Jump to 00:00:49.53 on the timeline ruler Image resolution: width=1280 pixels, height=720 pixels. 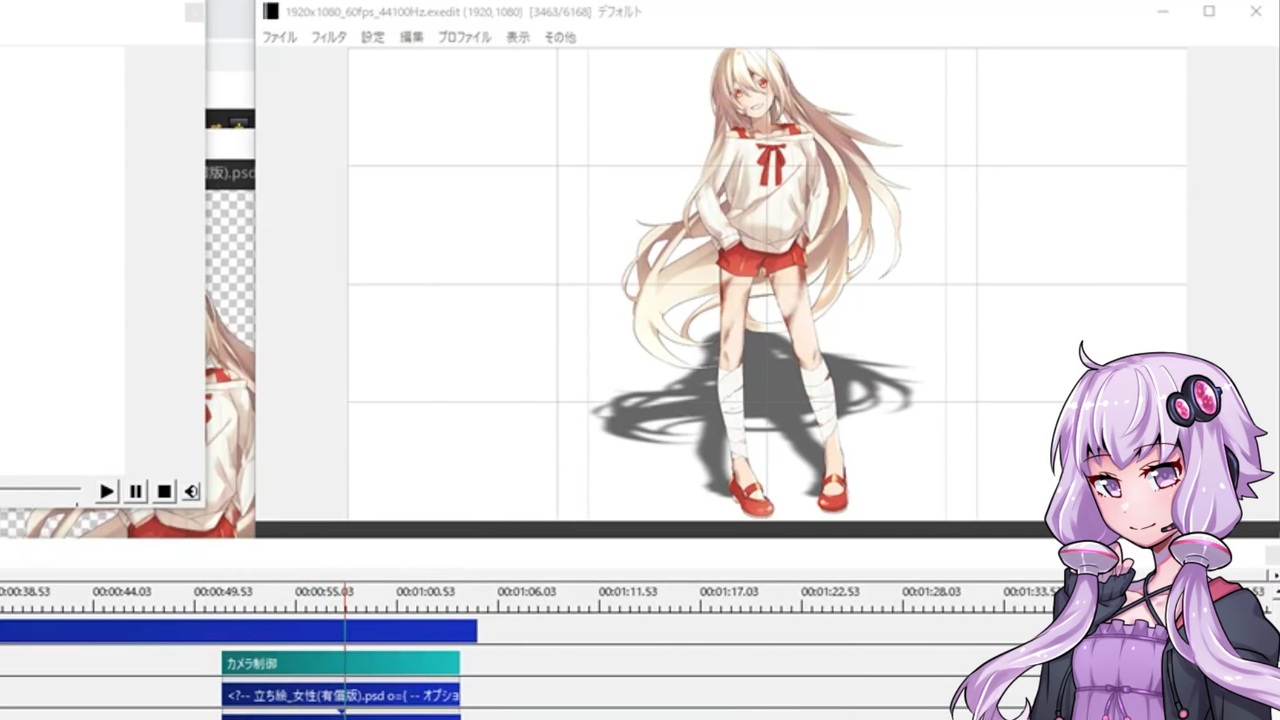[223, 592]
